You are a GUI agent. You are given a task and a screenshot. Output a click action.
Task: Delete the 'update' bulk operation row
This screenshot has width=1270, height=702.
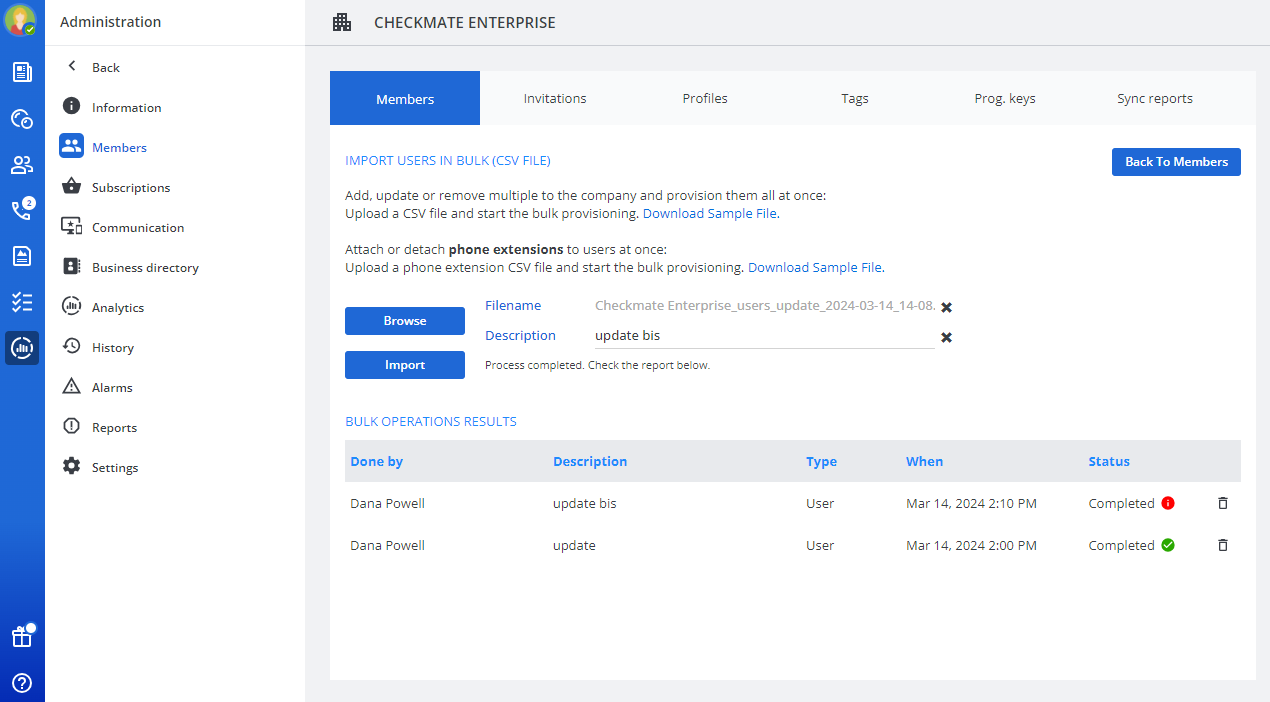tap(1222, 545)
